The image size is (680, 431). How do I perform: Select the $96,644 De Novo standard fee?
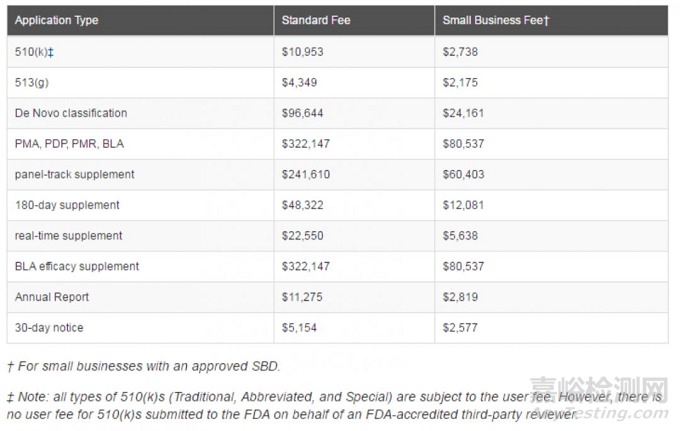pyautogui.click(x=303, y=113)
